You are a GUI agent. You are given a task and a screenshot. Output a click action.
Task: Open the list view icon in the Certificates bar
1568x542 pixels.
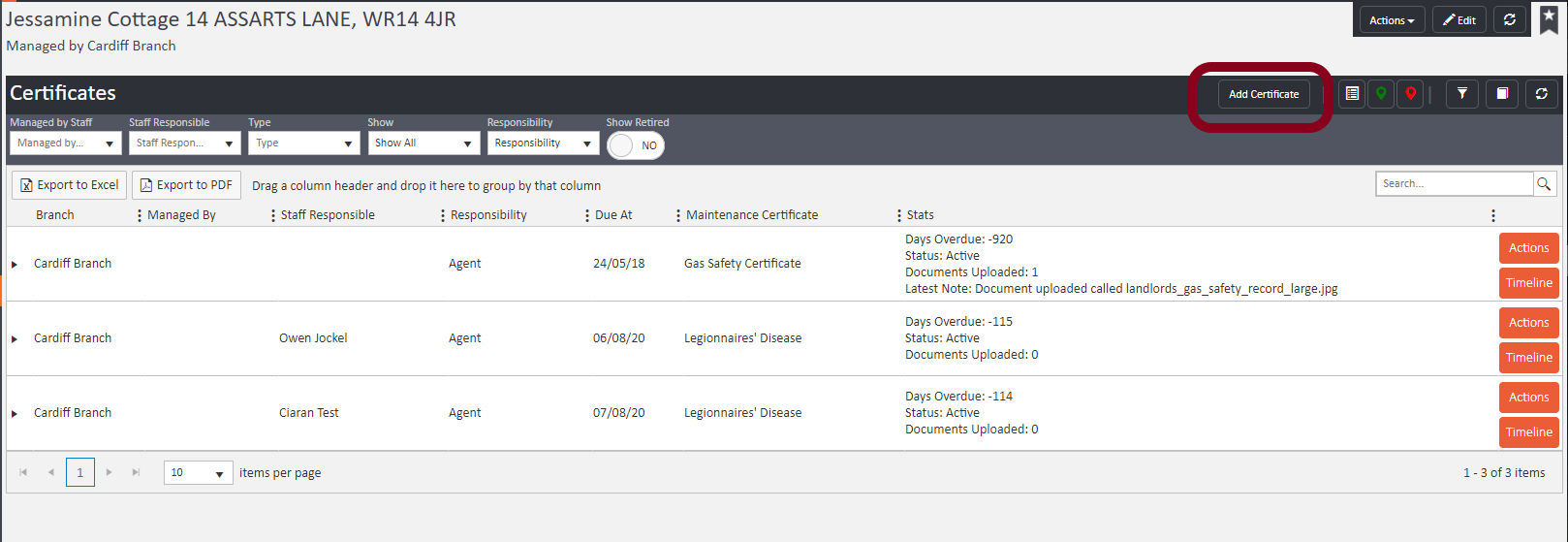[x=1352, y=94]
